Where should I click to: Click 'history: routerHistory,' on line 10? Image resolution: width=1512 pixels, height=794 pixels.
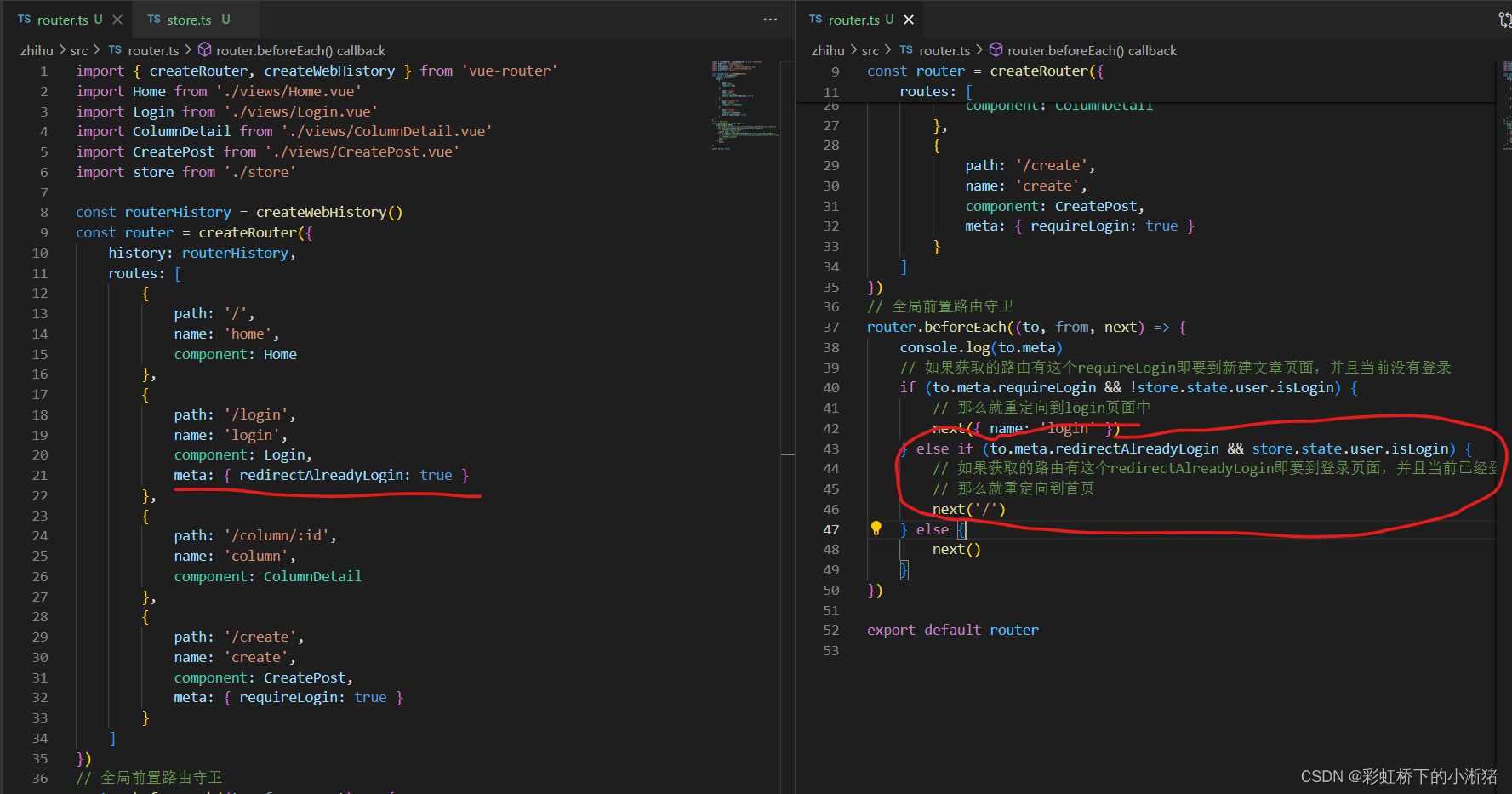pyautogui.click(x=203, y=254)
